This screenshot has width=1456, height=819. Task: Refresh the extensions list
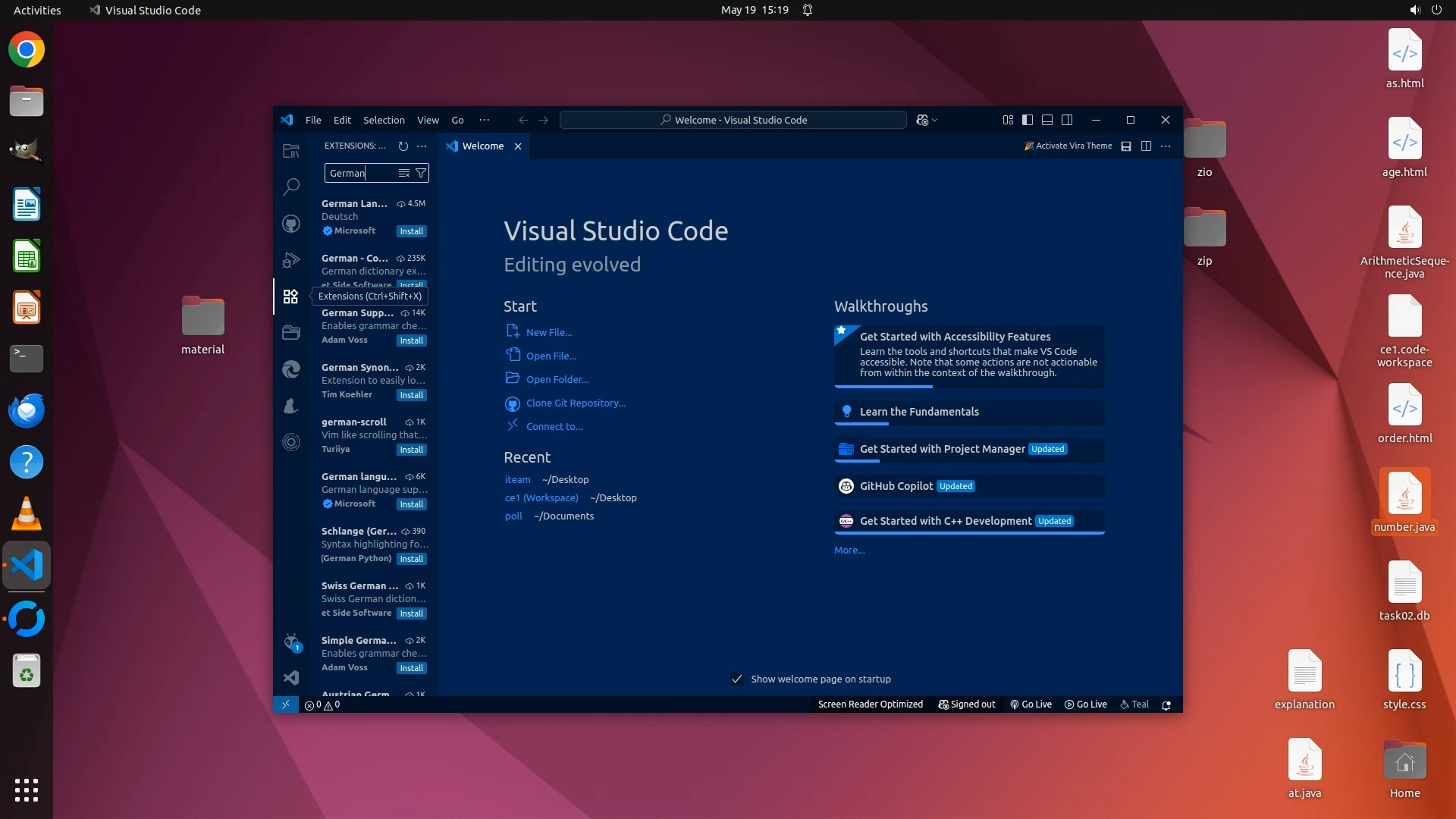[x=403, y=146]
